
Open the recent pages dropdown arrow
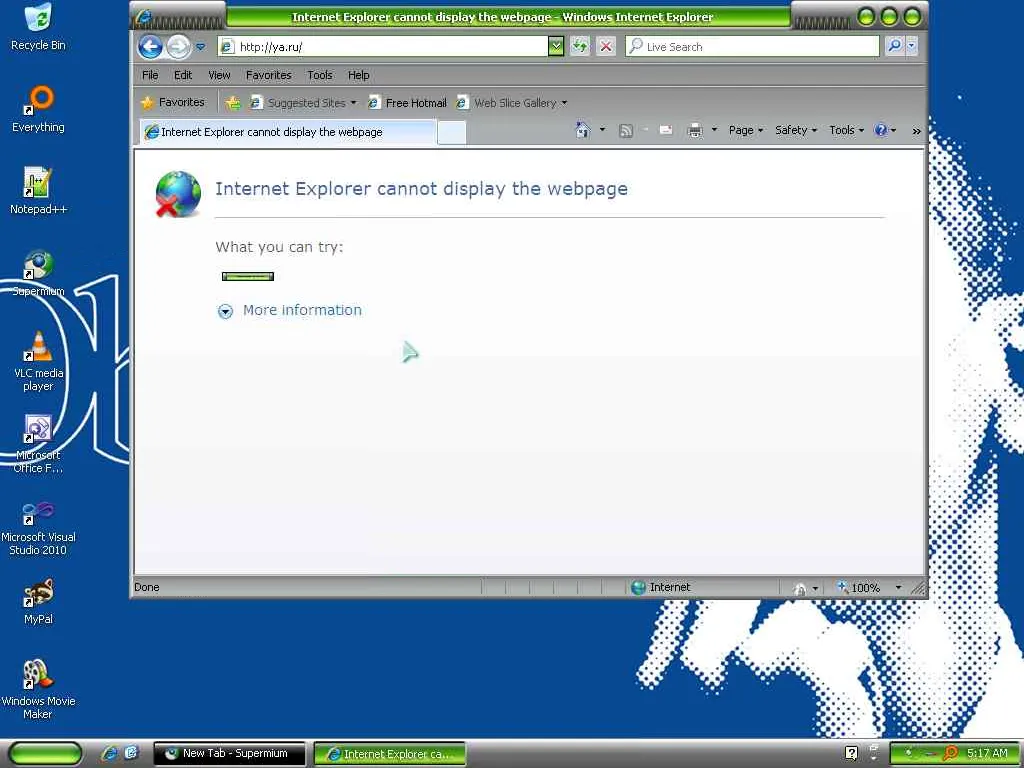click(200, 47)
